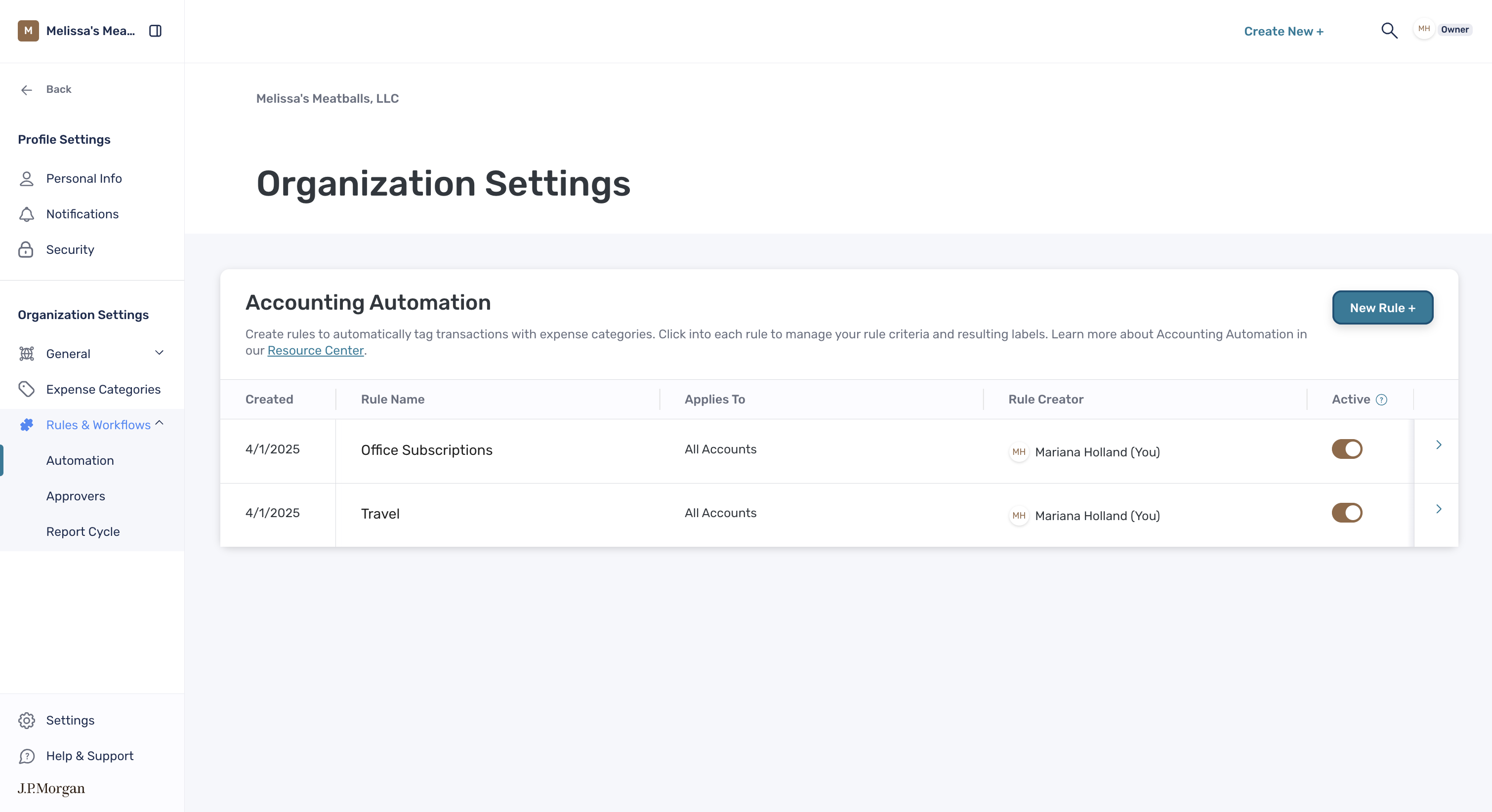Open Office Subscriptions rule details chevron
This screenshot has width=1492, height=812.
click(x=1438, y=444)
